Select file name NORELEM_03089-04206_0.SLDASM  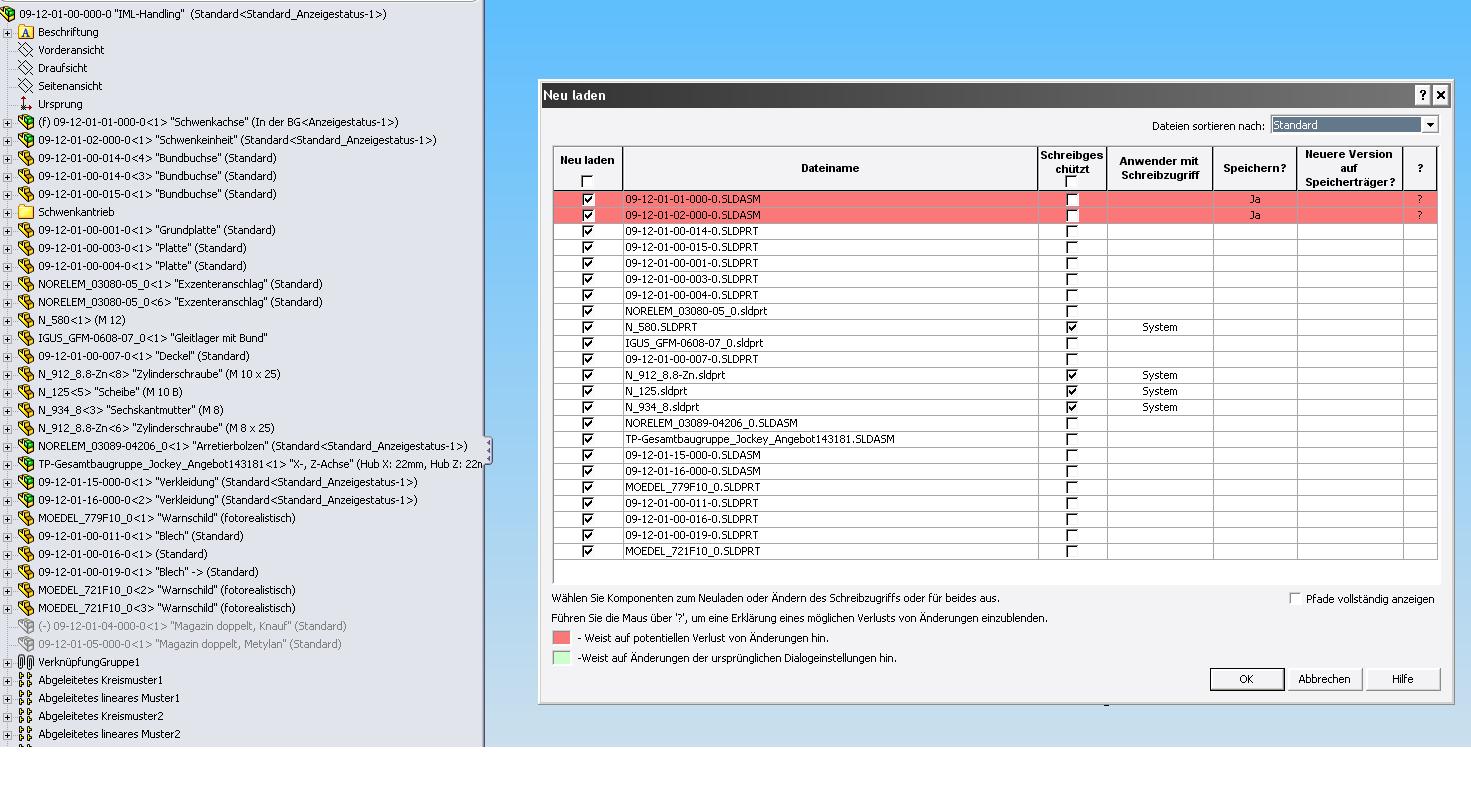tap(711, 423)
